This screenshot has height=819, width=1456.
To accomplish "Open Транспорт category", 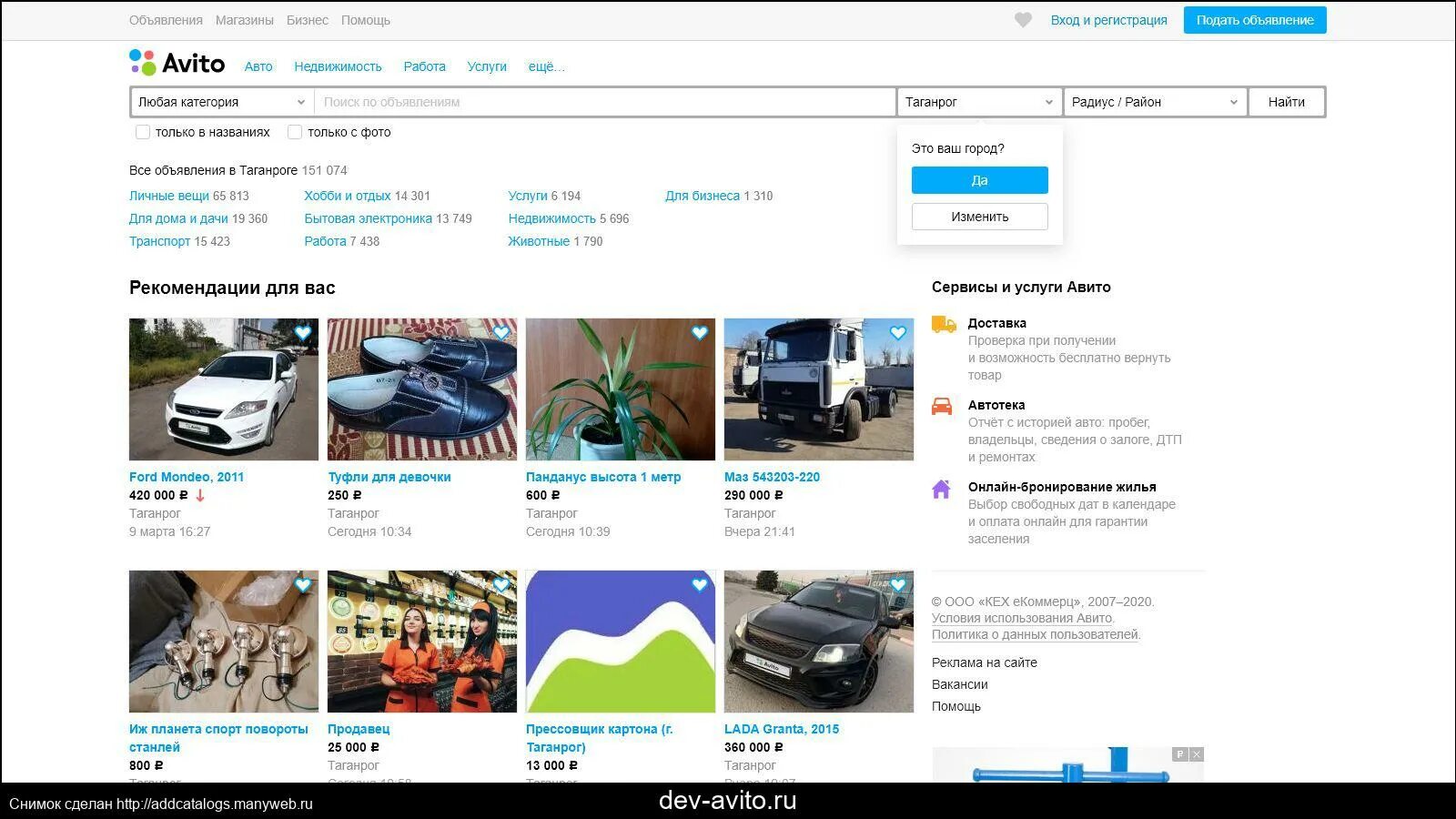I will tap(160, 241).
